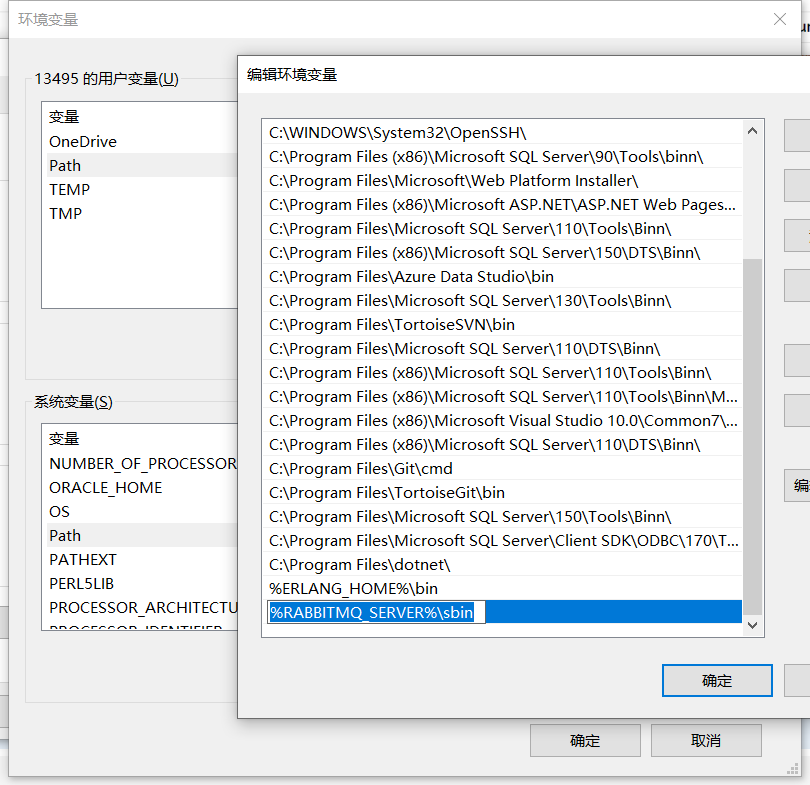Screen dimensions: 810x785
Task: Select %ERLANG_HOME%\bin entry
Action: point(502,589)
